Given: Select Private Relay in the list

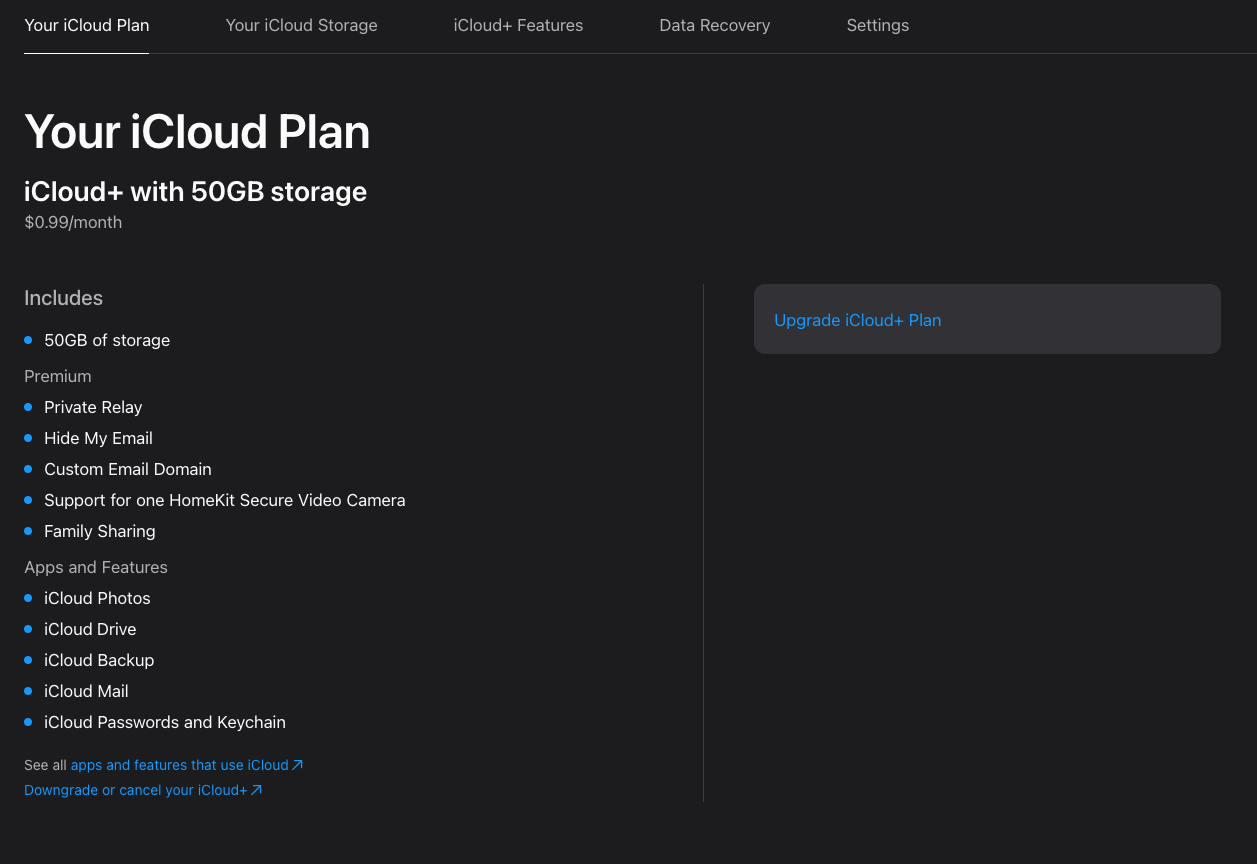Looking at the screenshot, I should pyautogui.click(x=93, y=407).
